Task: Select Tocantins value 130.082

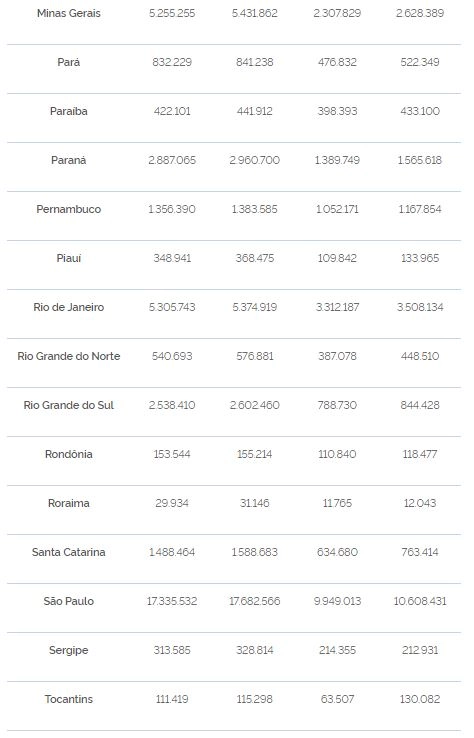Action: [420, 699]
